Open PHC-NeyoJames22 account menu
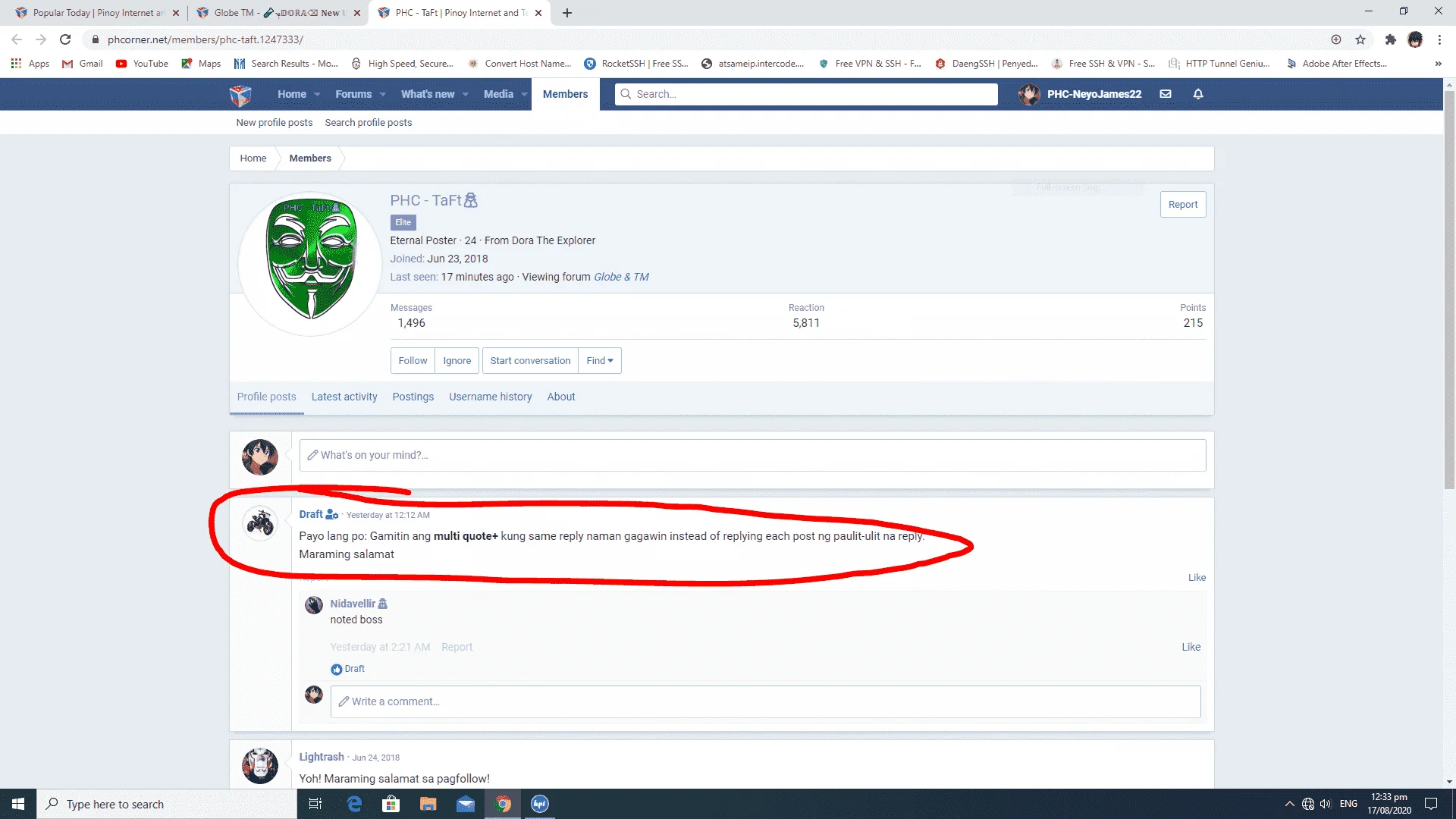 (x=1080, y=94)
